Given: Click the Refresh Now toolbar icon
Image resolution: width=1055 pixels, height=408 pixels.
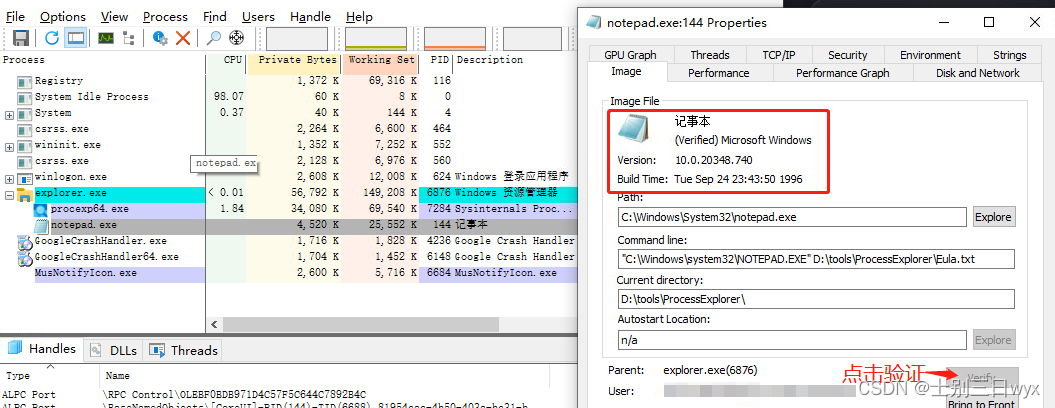Looking at the screenshot, I should click(52, 38).
